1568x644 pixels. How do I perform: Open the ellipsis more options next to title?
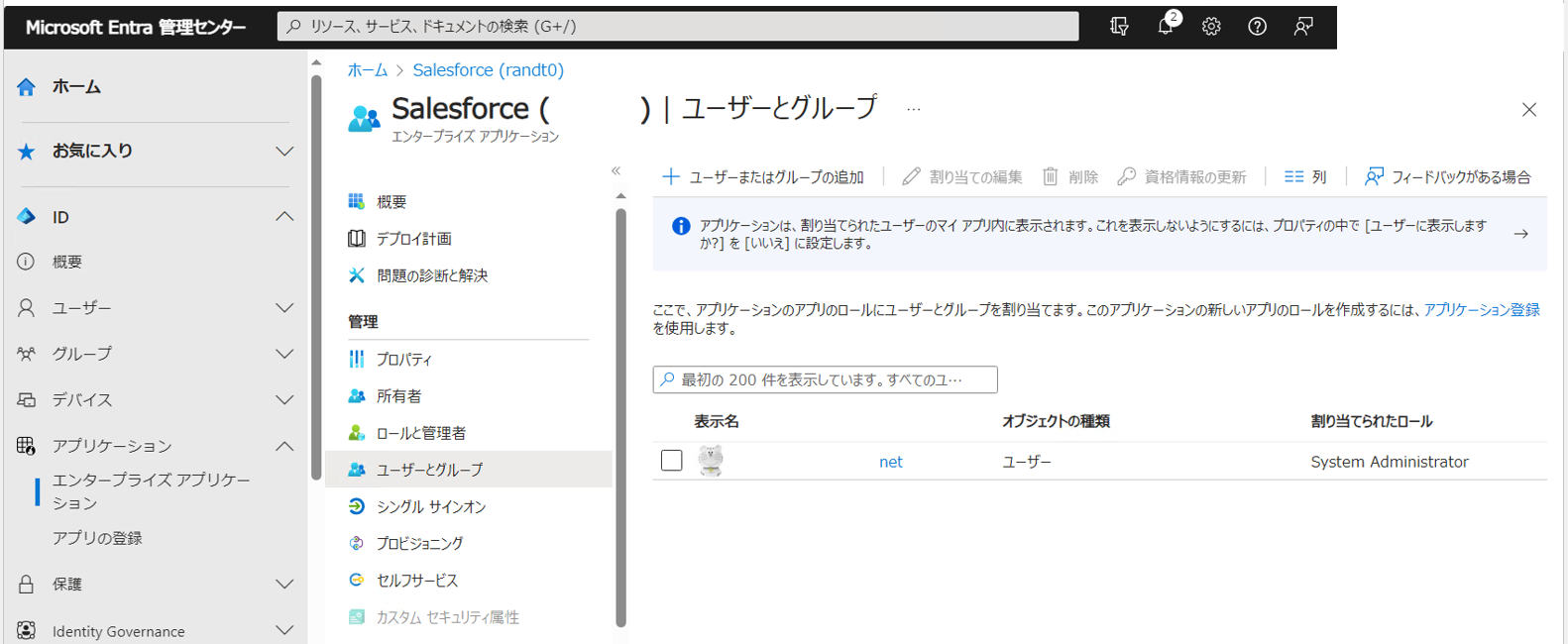tap(914, 109)
